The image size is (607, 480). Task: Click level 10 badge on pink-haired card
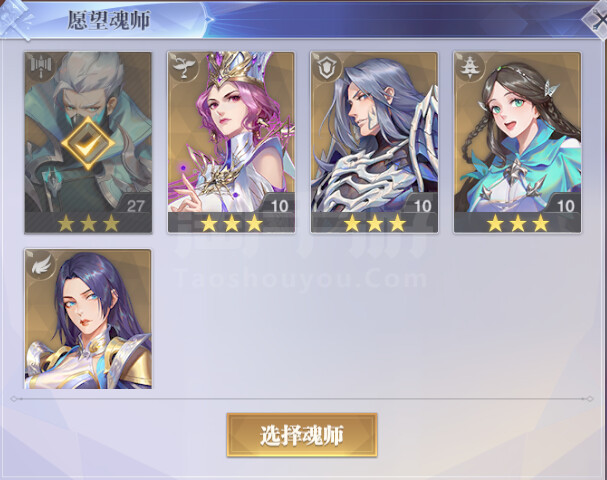point(279,206)
